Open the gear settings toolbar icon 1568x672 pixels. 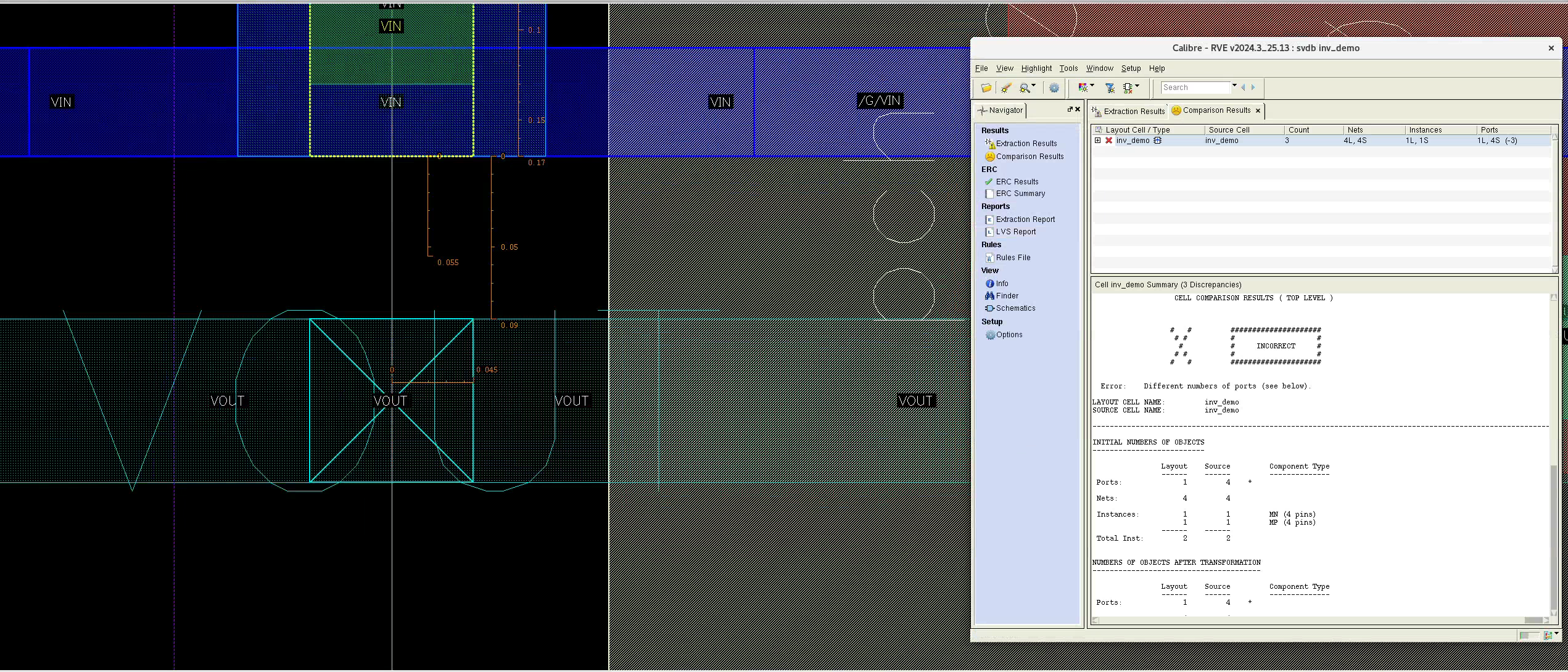pyautogui.click(x=1054, y=88)
